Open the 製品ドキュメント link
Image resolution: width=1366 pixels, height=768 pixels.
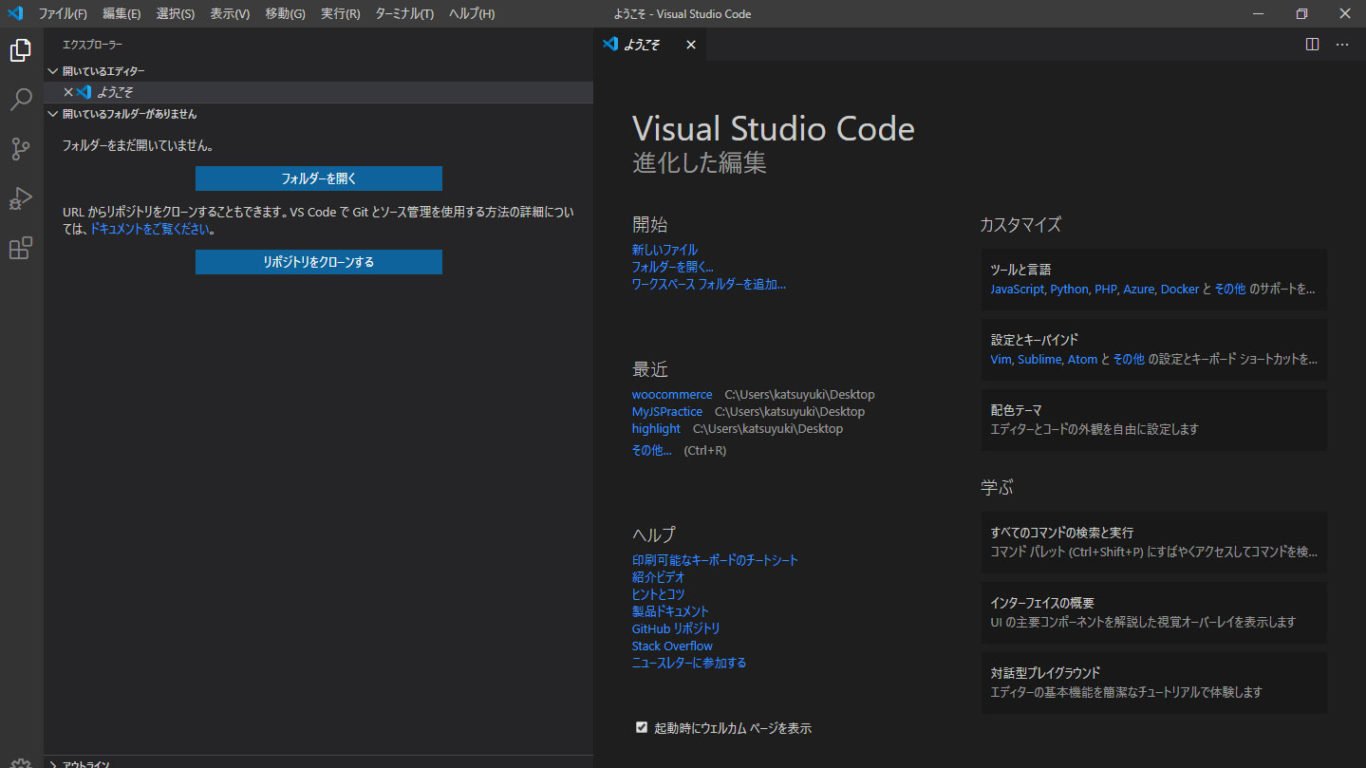click(x=670, y=611)
